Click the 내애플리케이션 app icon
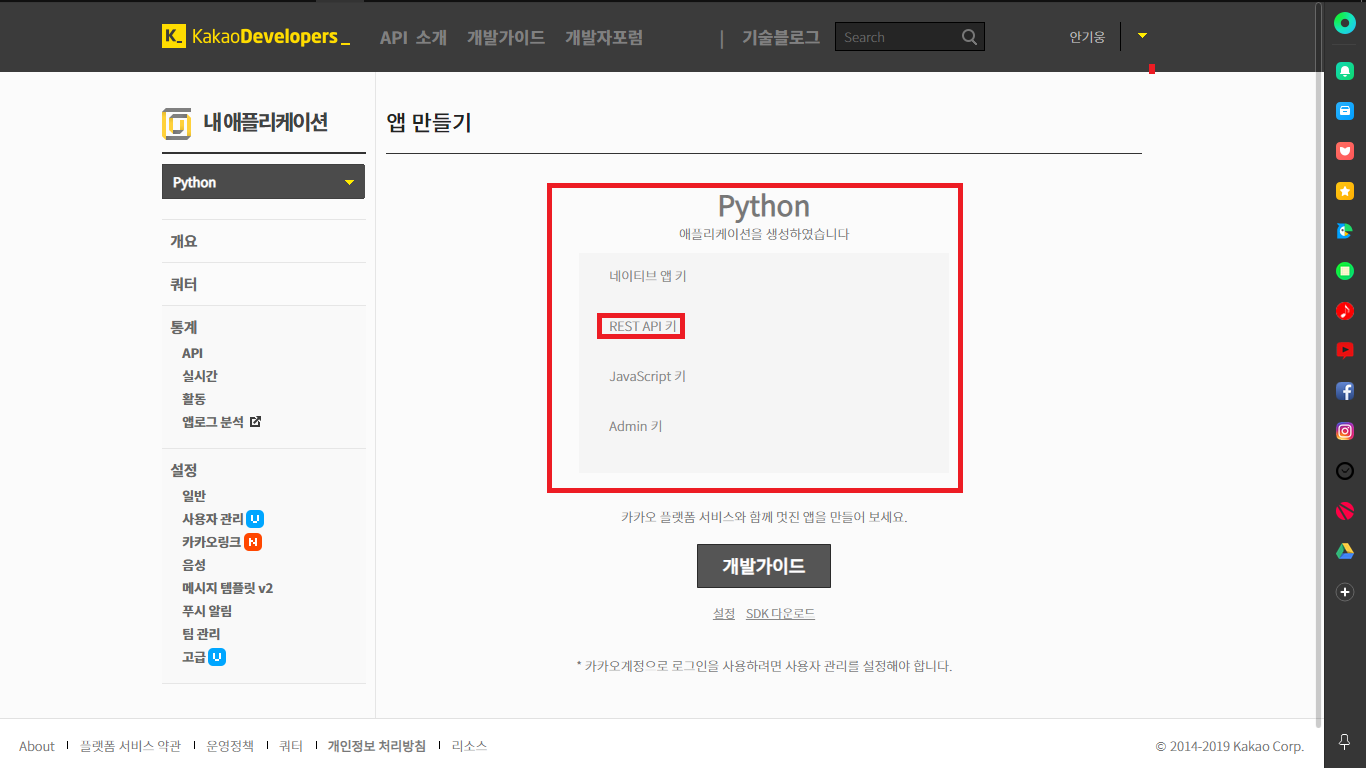This screenshot has width=1366, height=768. coord(176,123)
